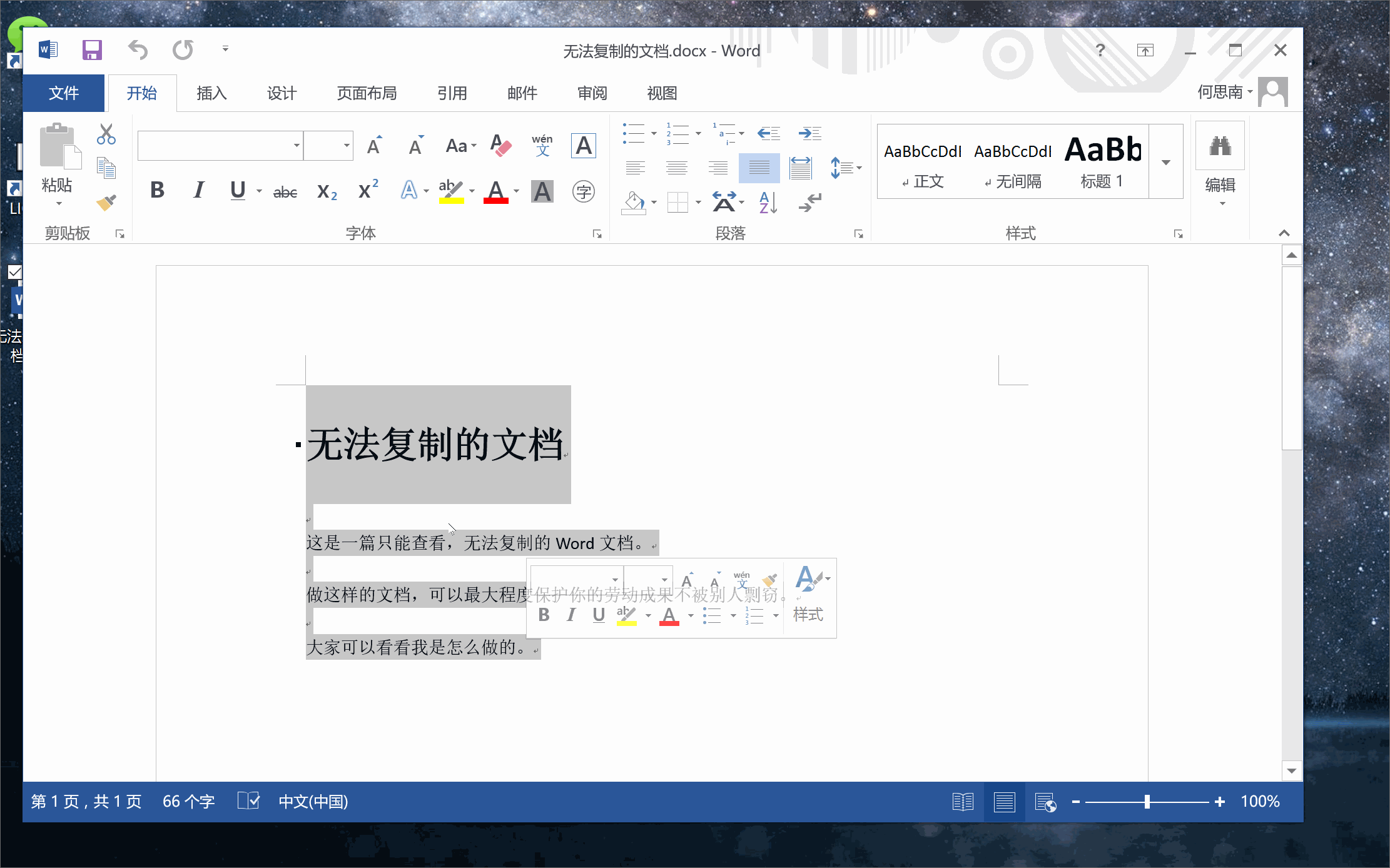Click the Superscript x² icon
1390x868 pixels.
368,190
